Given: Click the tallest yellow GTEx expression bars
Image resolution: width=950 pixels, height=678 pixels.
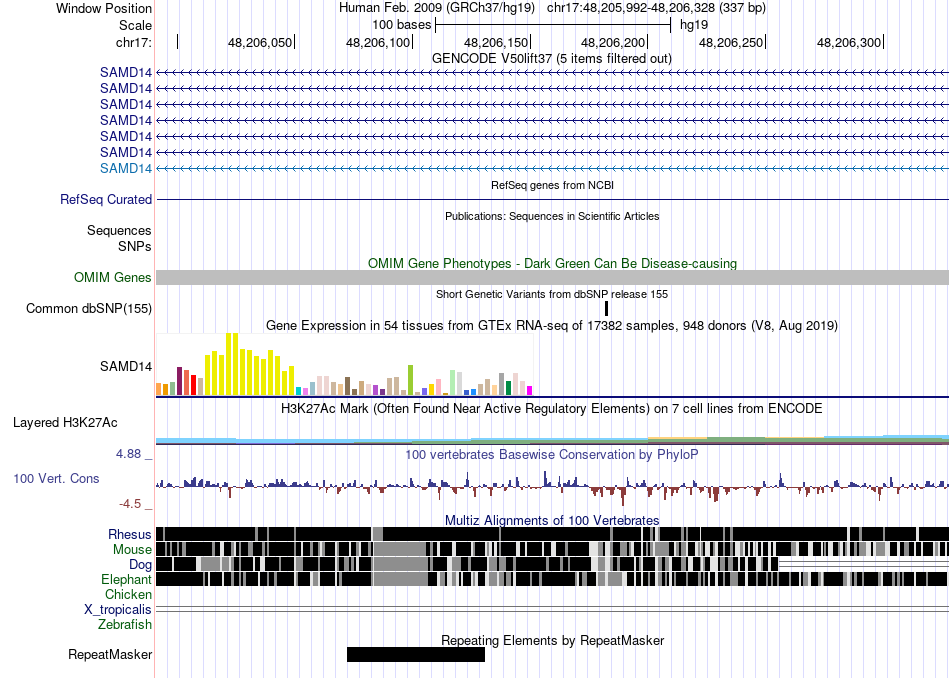Looking at the screenshot, I should (232, 364).
